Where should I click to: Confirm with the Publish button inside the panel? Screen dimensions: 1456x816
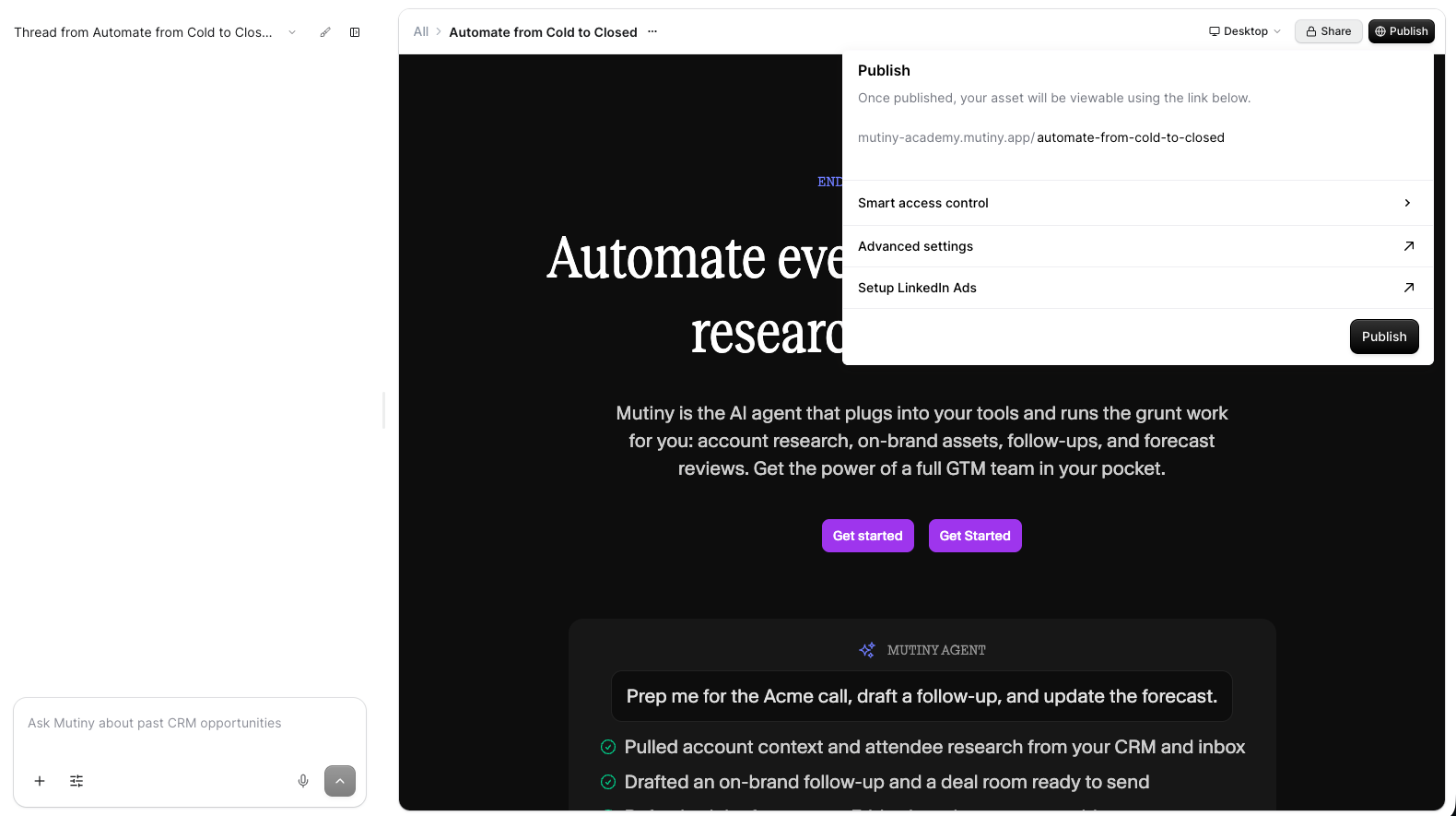pos(1384,337)
